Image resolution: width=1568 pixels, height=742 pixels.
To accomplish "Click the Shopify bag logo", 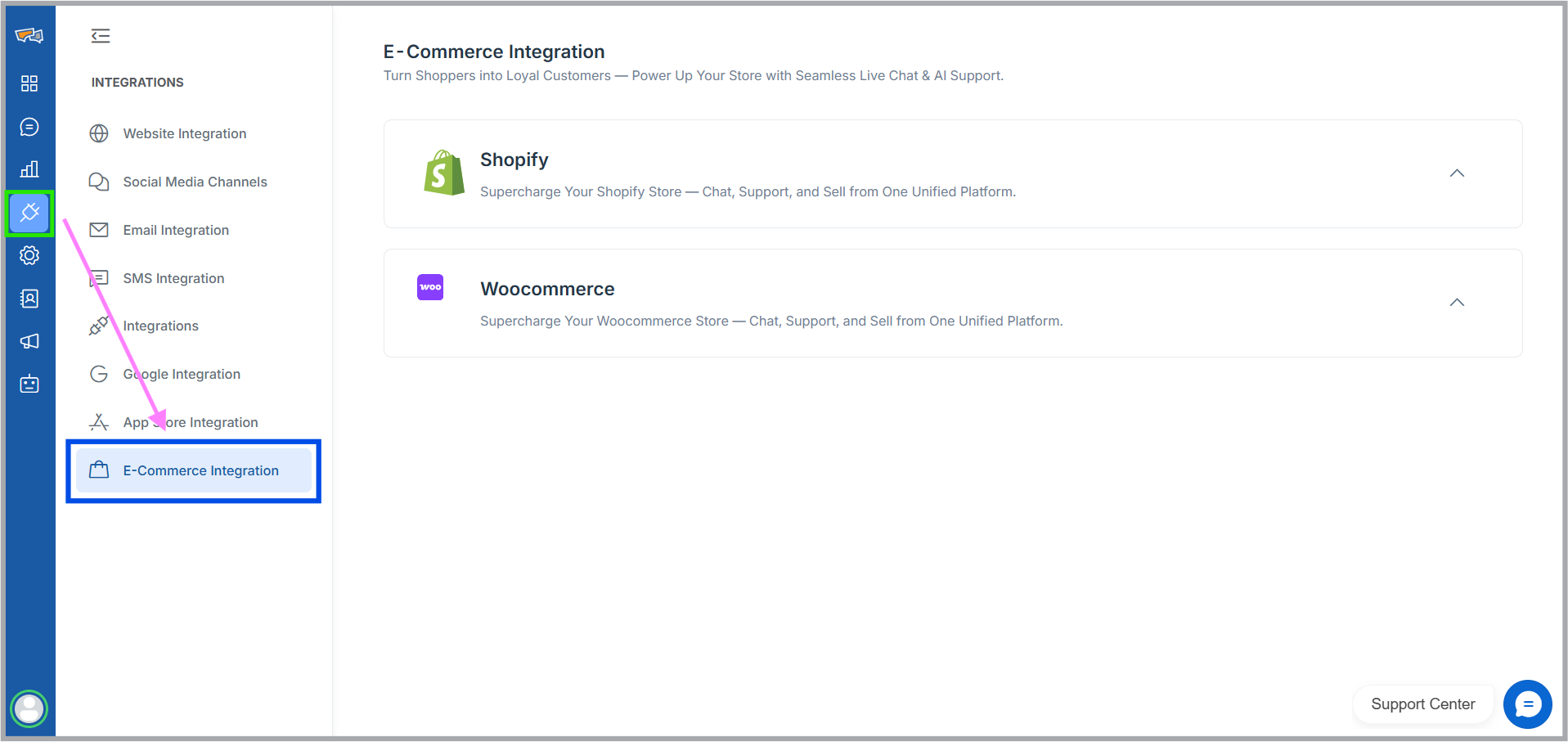I will pos(443,173).
